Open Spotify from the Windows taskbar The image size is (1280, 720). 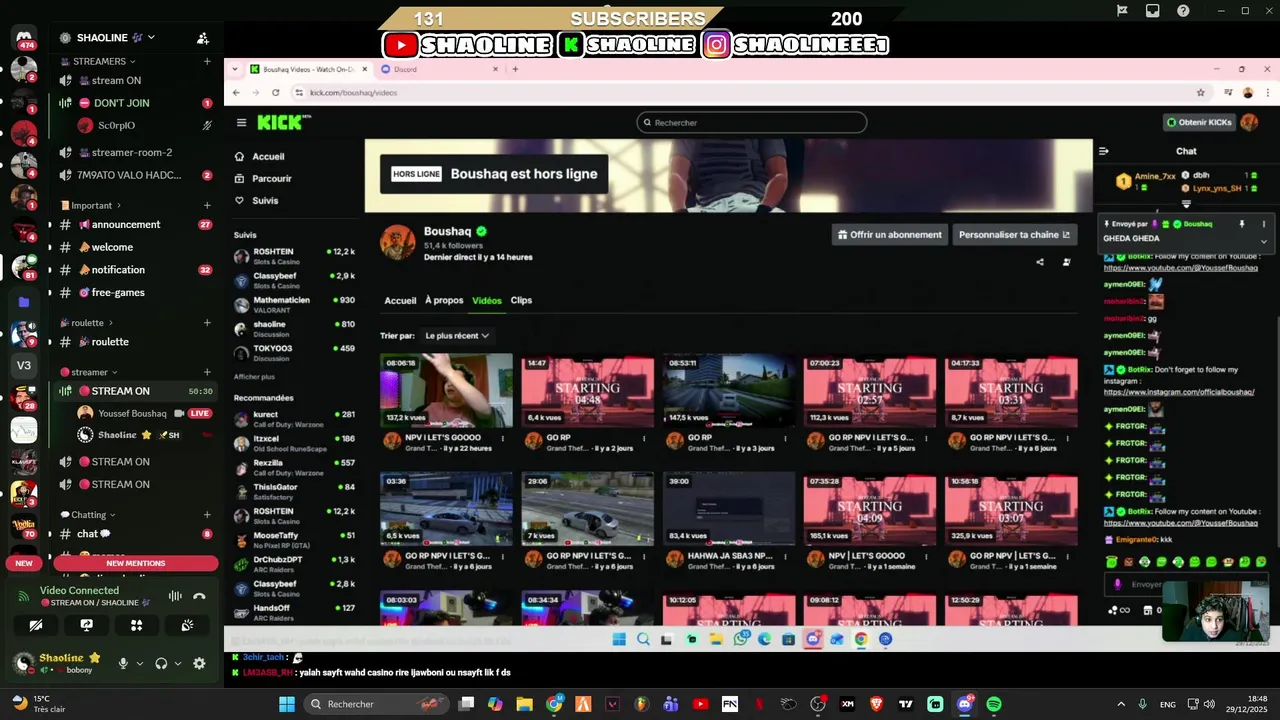[994, 704]
